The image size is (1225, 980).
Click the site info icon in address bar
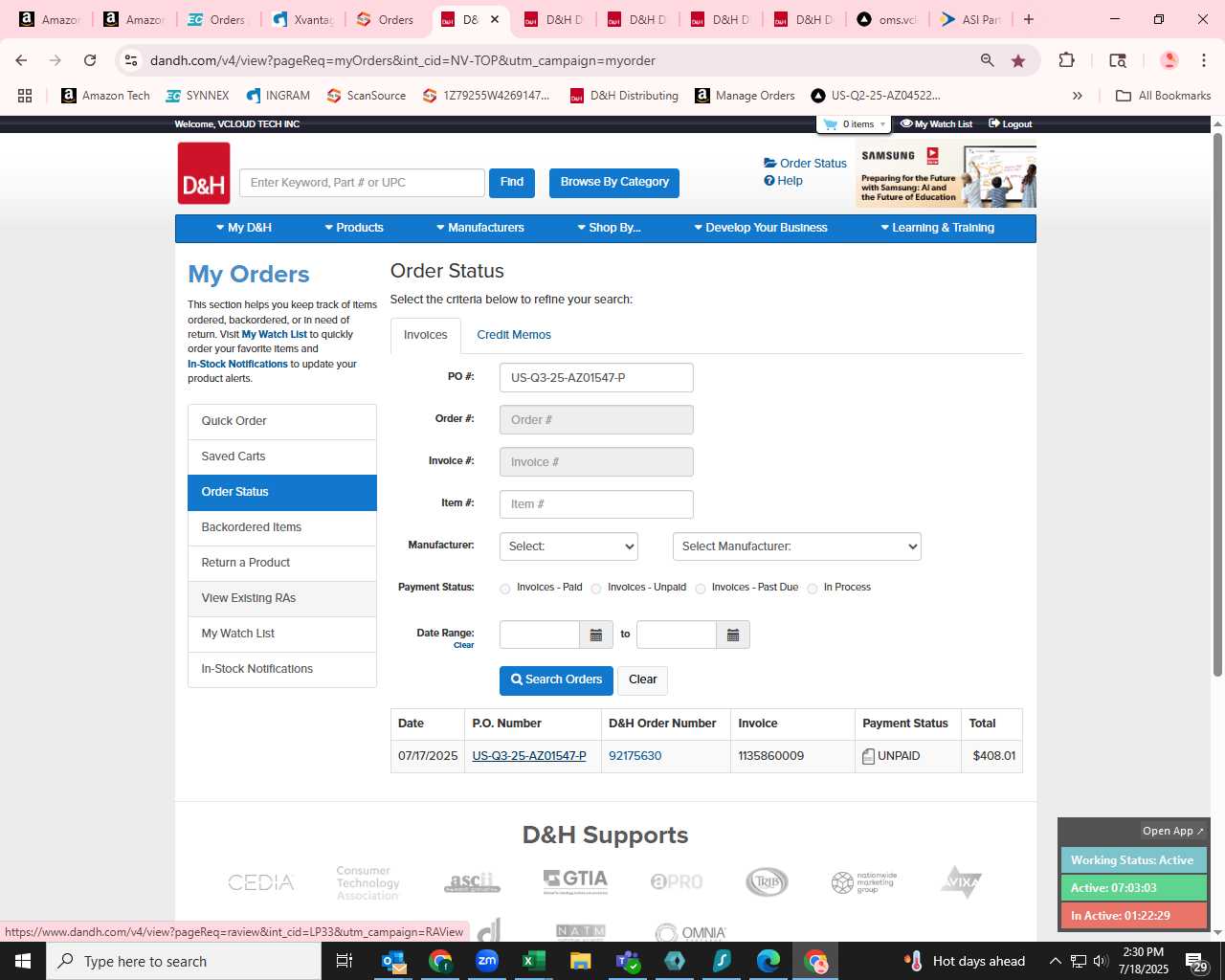click(x=131, y=60)
